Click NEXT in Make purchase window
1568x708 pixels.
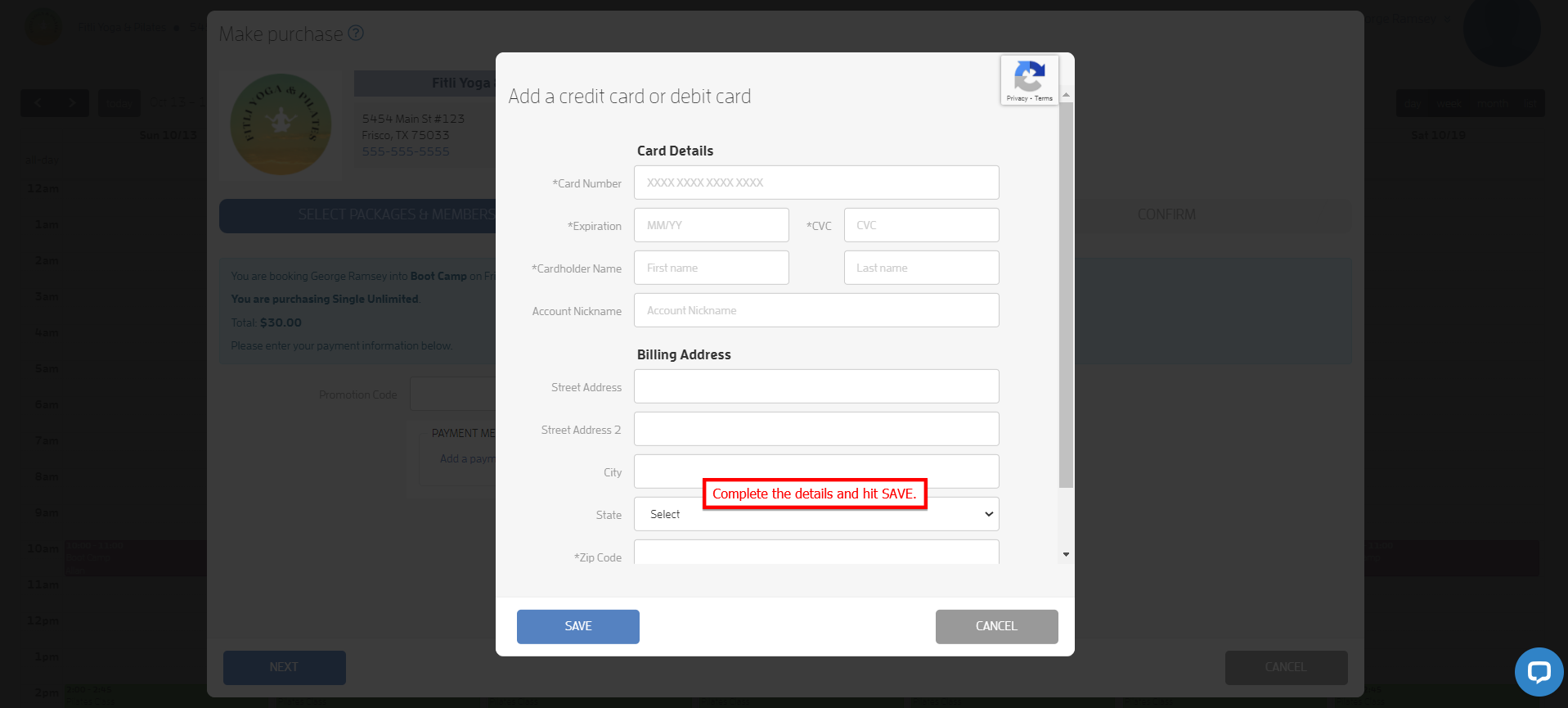pyautogui.click(x=284, y=668)
